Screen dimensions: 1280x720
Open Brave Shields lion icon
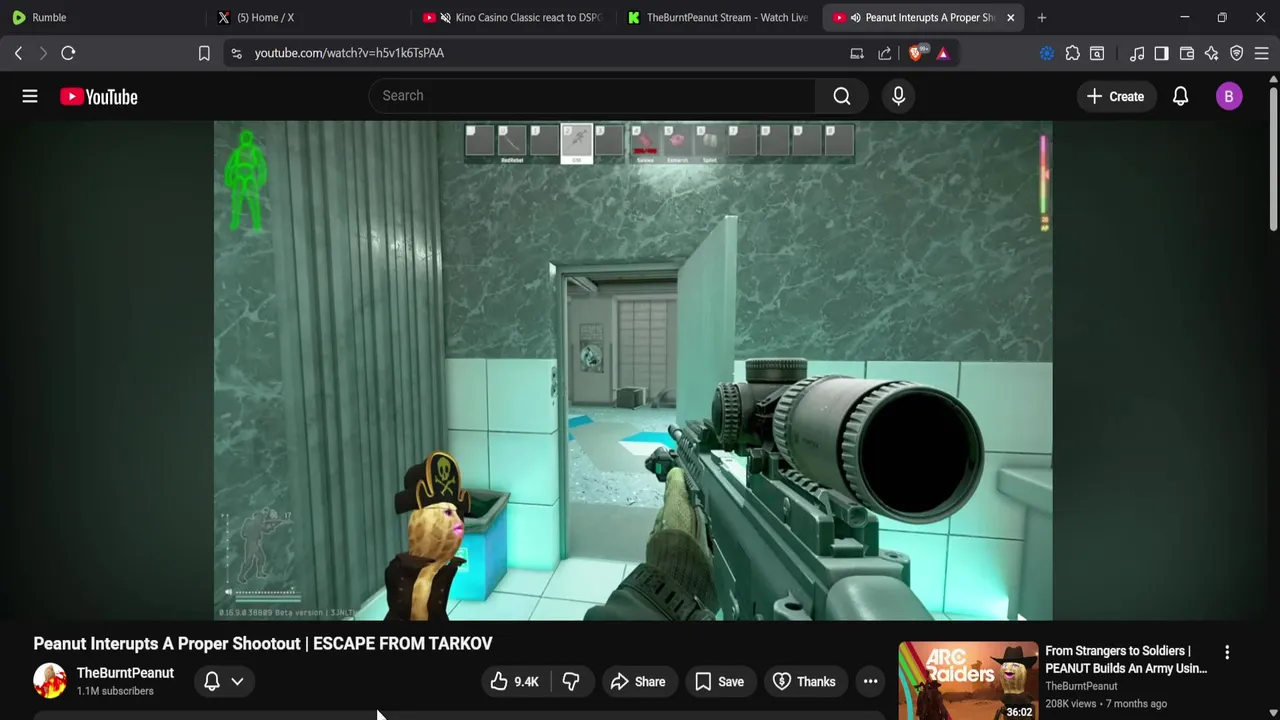coord(916,53)
